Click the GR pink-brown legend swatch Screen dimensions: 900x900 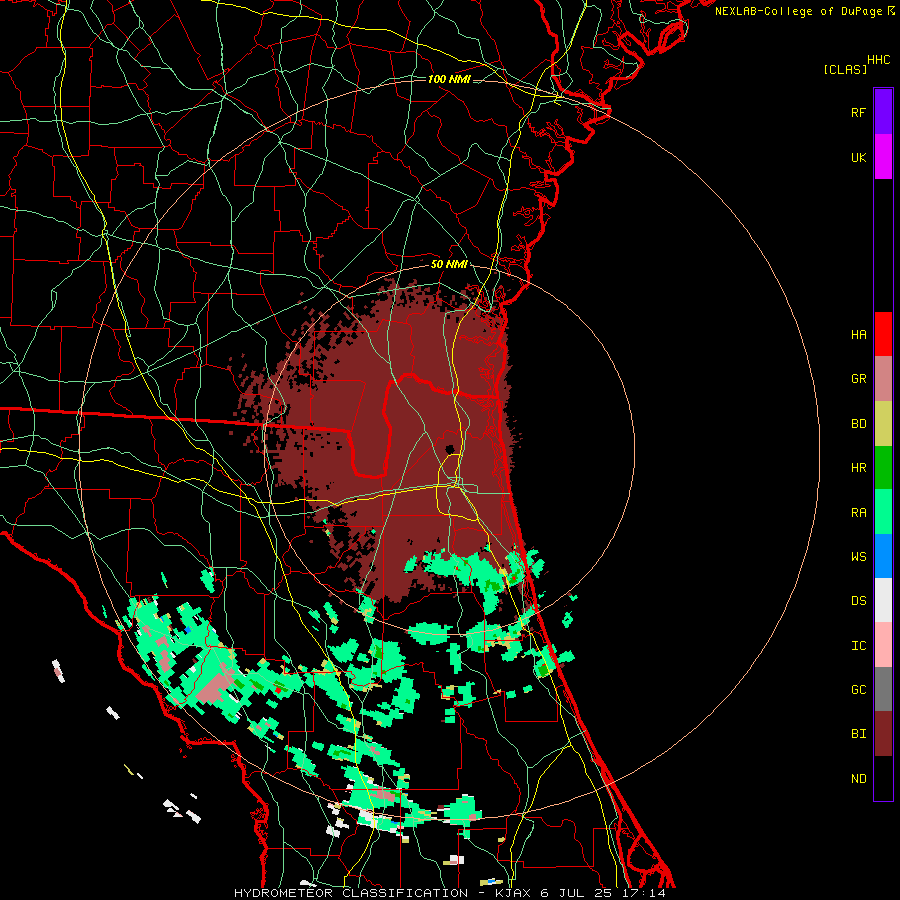(x=883, y=379)
